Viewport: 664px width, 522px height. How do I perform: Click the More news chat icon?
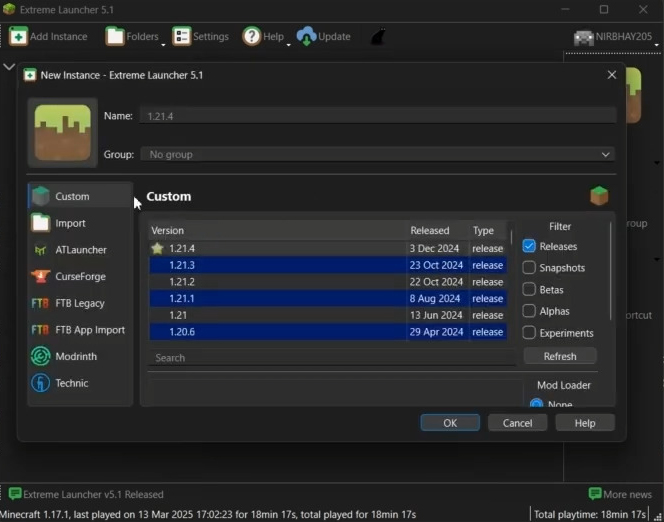[x=595, y=494]
